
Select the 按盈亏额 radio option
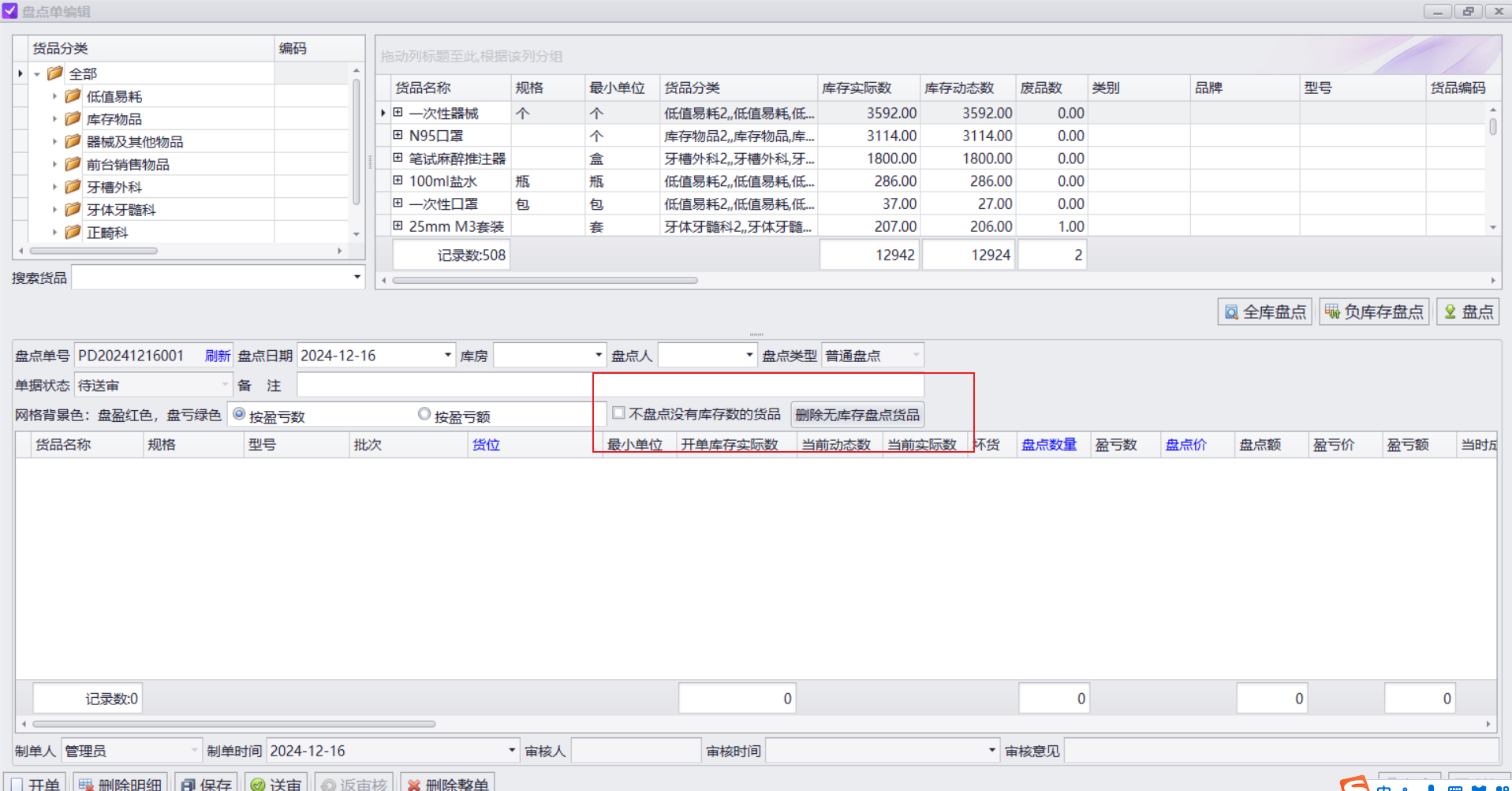coord(424,414)
